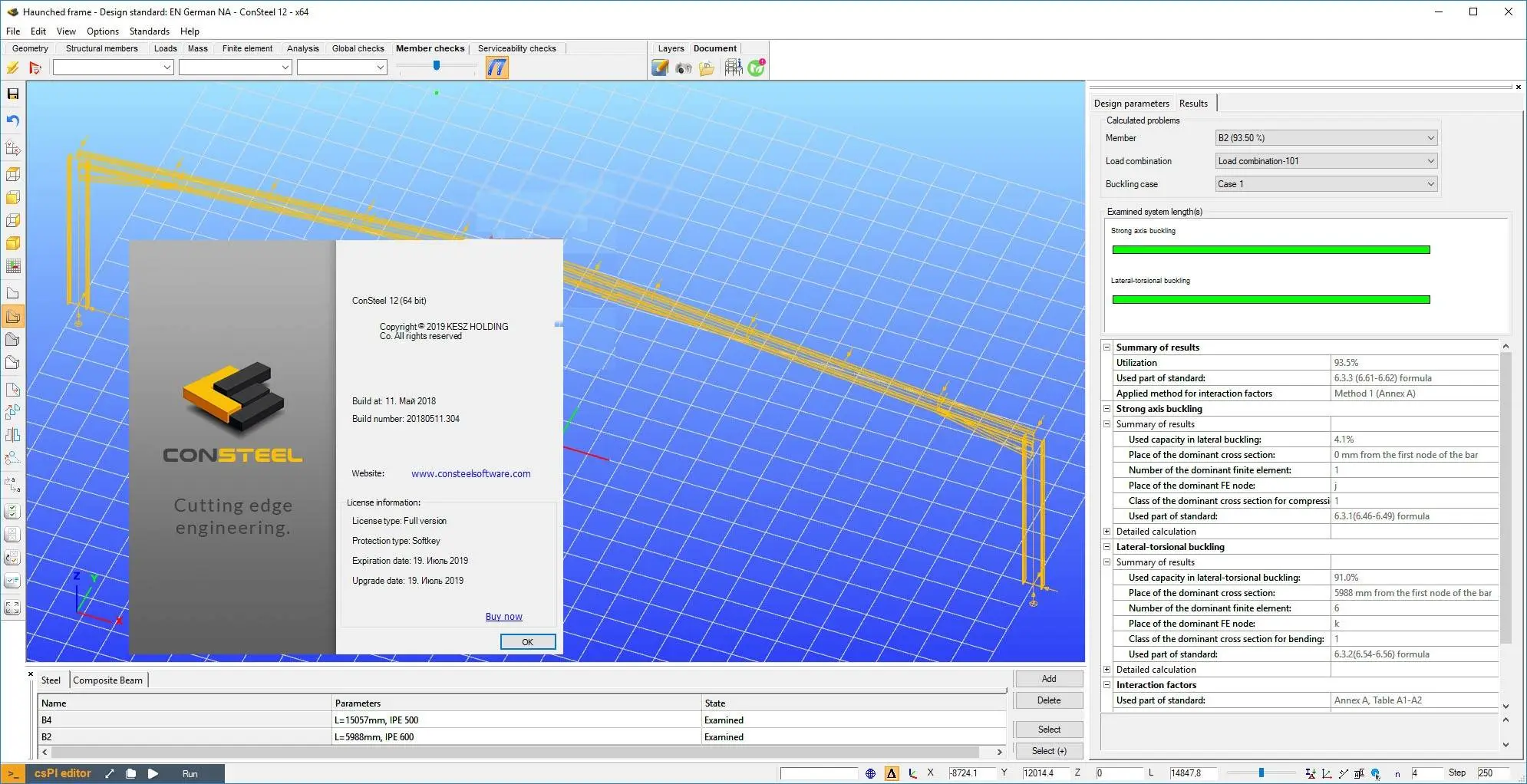Image resolution: width=1527 pixels, height=784 pixels.
Task: Select the B4 row in members table
Action: click(x=522, y=720)
